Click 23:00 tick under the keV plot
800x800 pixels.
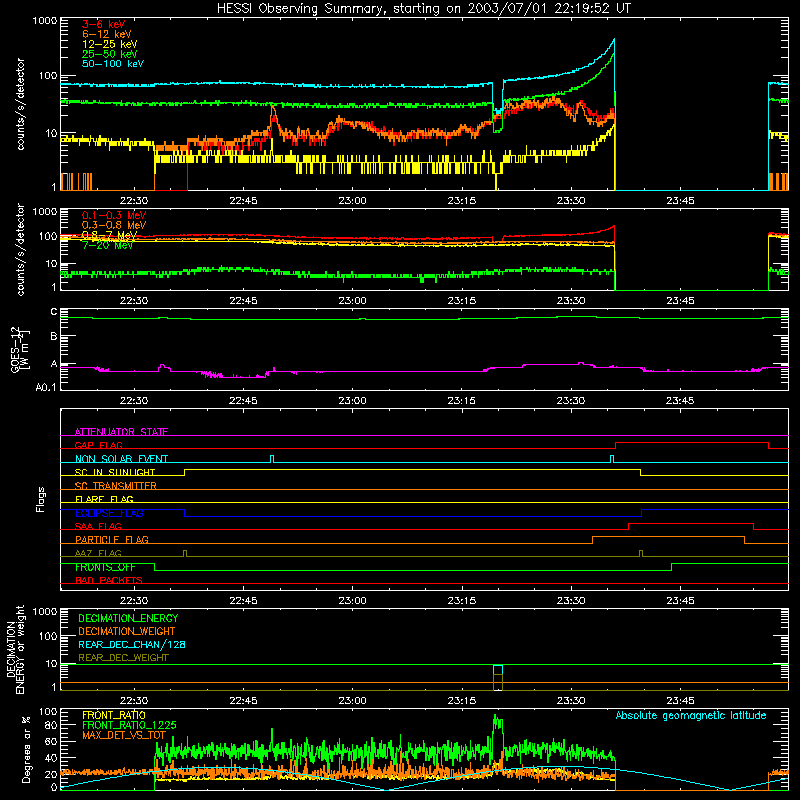(x=352, y=201)
